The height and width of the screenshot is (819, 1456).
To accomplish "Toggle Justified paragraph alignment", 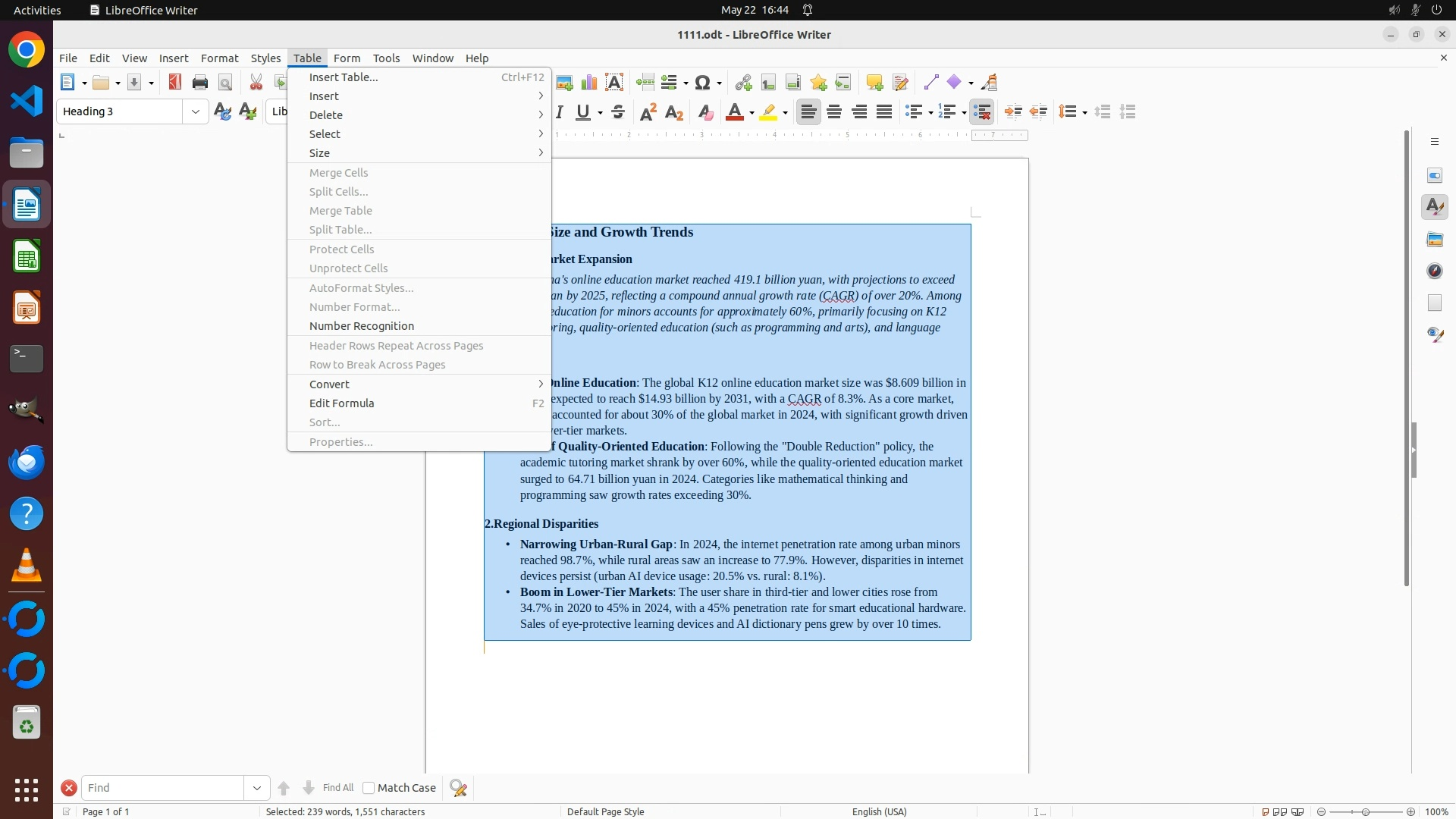I will coord(884,112).
